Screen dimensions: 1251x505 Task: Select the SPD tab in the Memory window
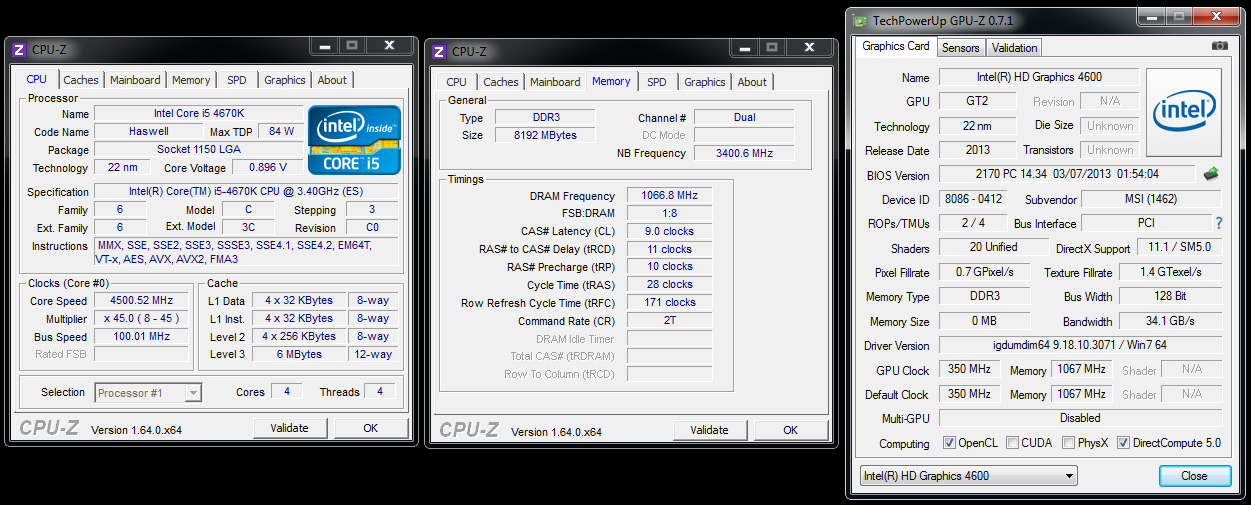(x=657, y=82)
